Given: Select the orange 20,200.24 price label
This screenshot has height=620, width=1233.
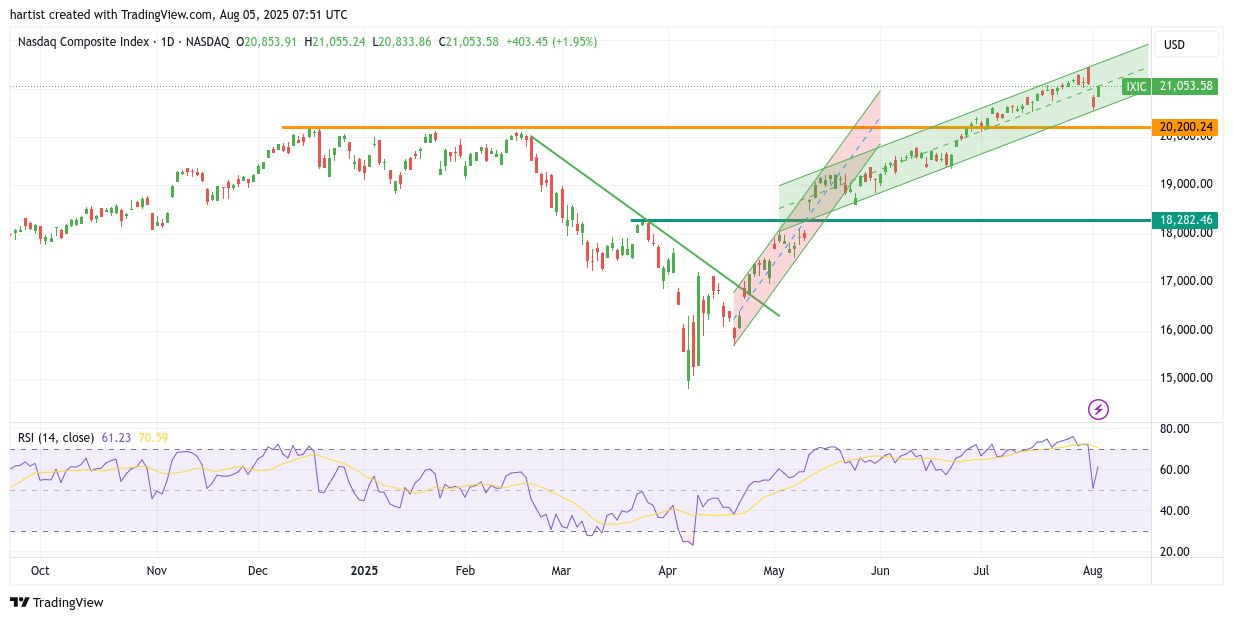Looking at the screenshot, I should [x=1186, y=127].
